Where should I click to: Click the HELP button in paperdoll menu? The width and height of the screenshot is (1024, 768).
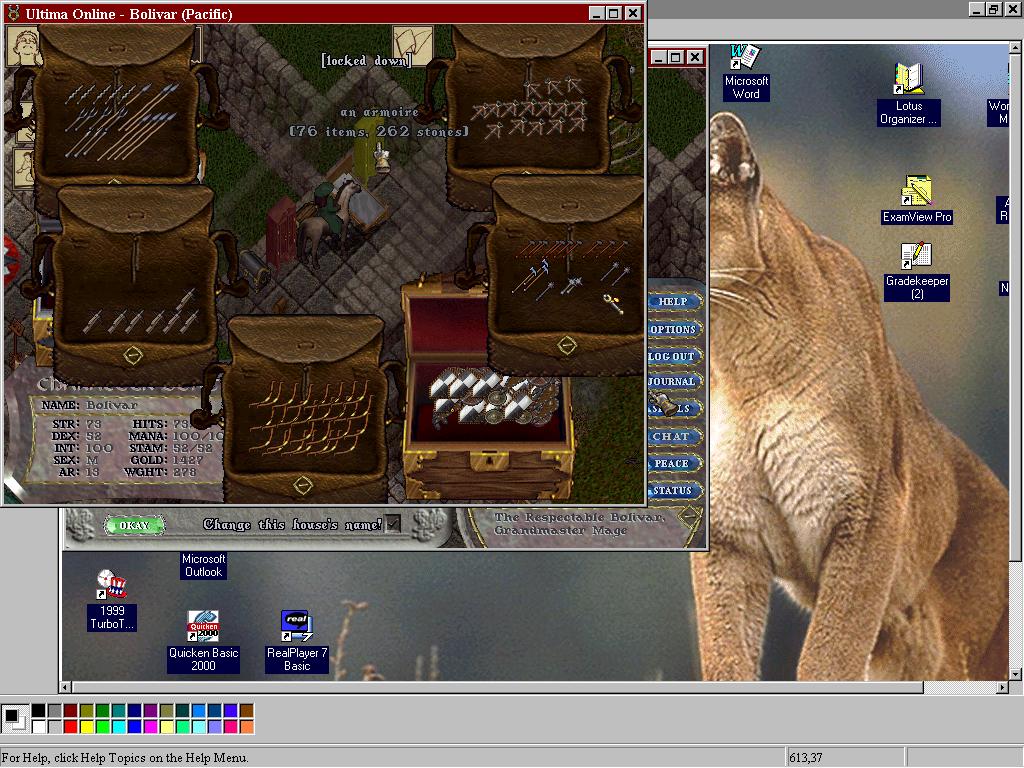coord(673,302)
